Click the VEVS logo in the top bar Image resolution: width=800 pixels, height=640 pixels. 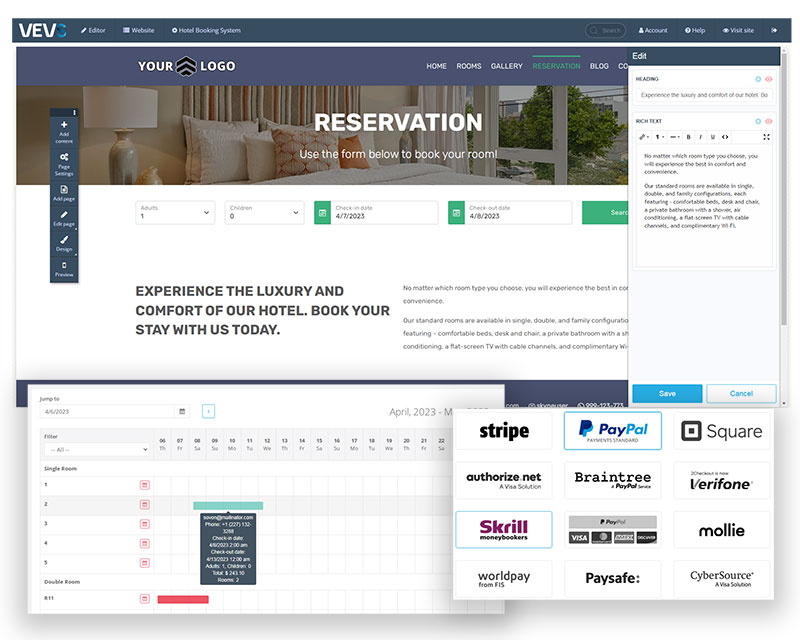tap(42, 31)
